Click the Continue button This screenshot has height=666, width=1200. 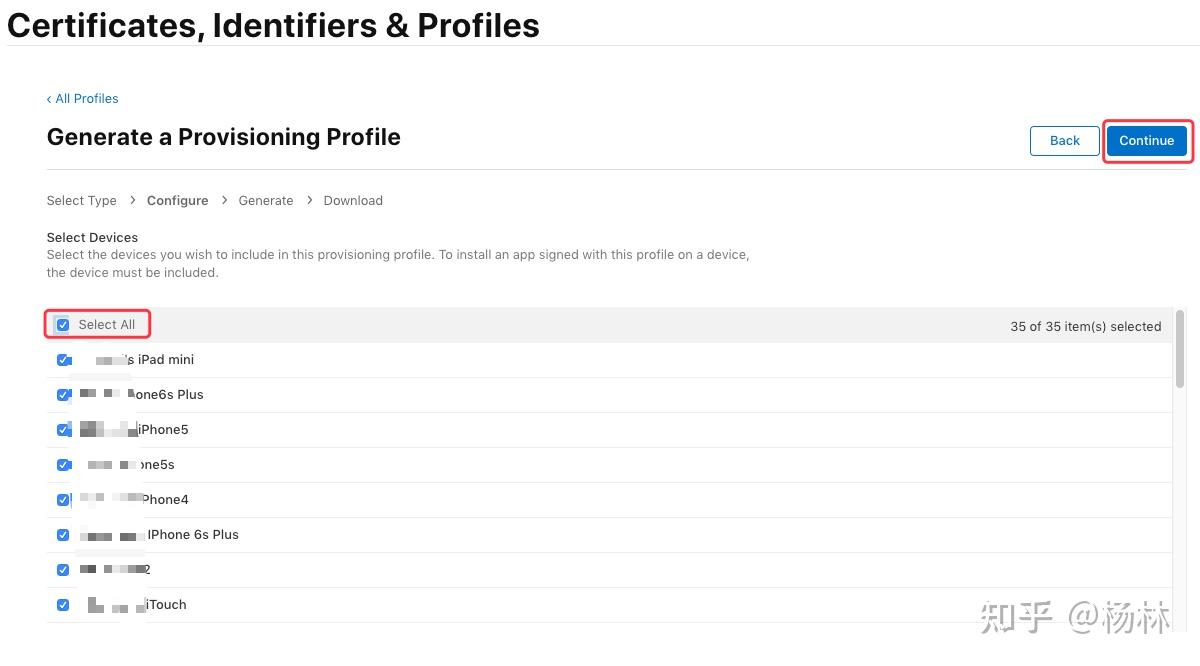tap(1146, 141)
